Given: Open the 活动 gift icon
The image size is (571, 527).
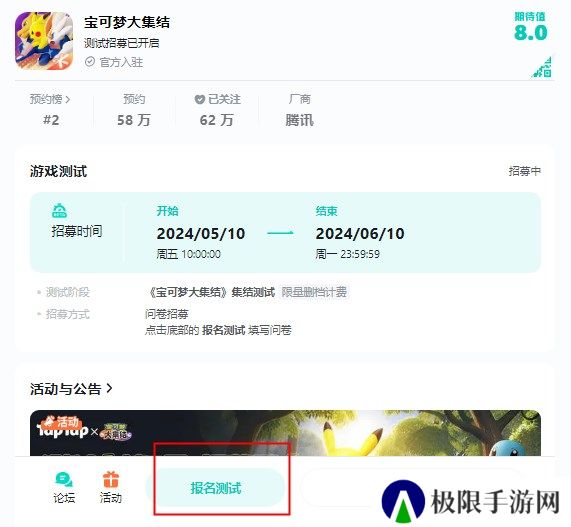Looking at the screenshot, I should [x=111, y=479].
